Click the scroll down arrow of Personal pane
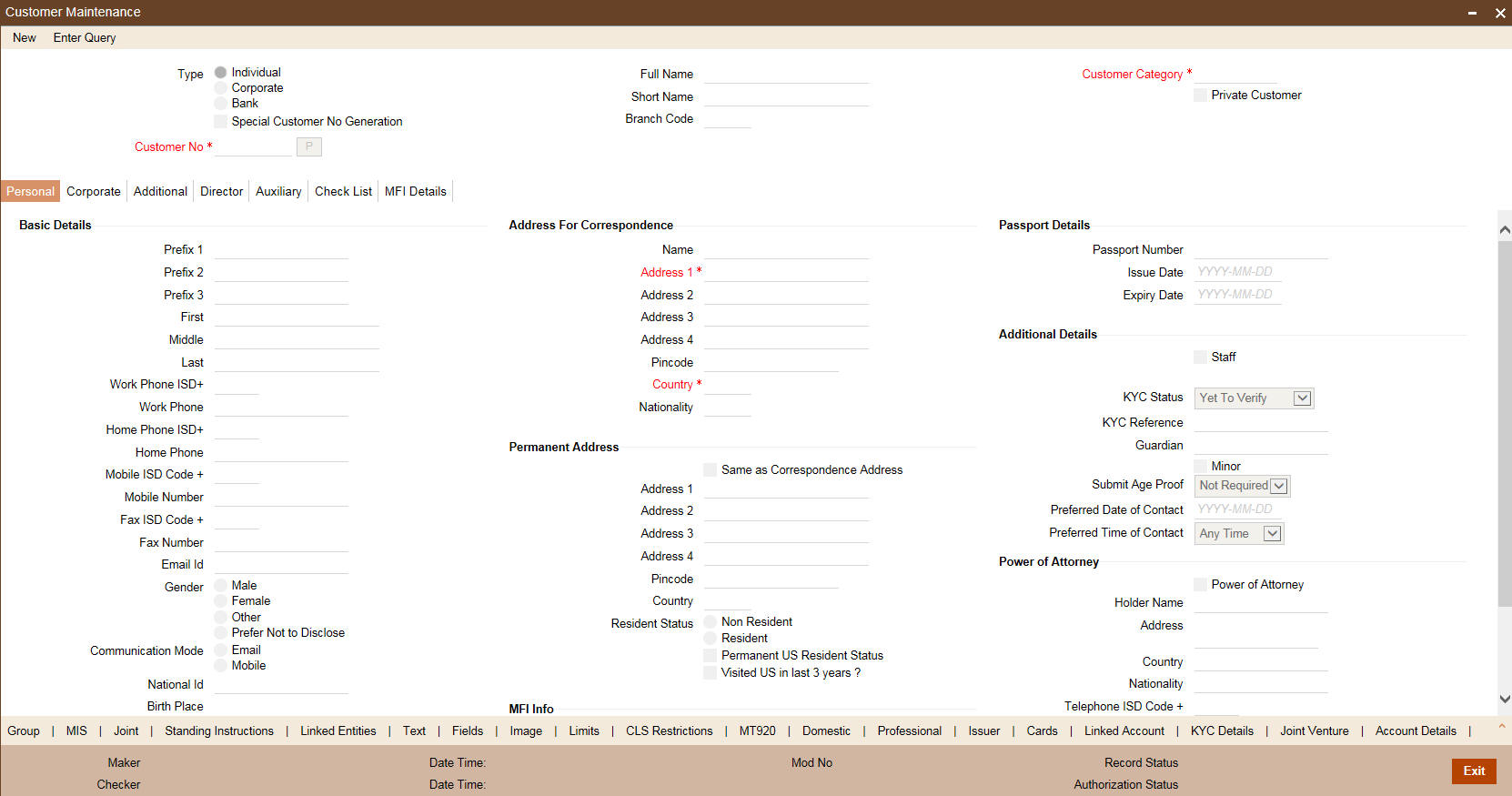The image size is (1512, 796). point(1505,699)
